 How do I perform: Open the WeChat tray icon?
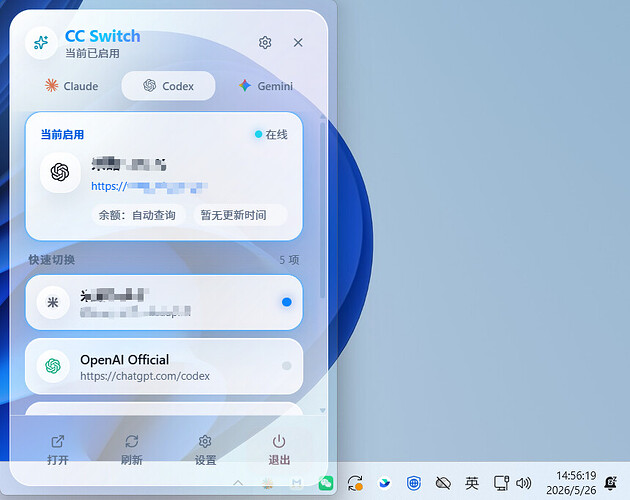click(x=326, y=483)
